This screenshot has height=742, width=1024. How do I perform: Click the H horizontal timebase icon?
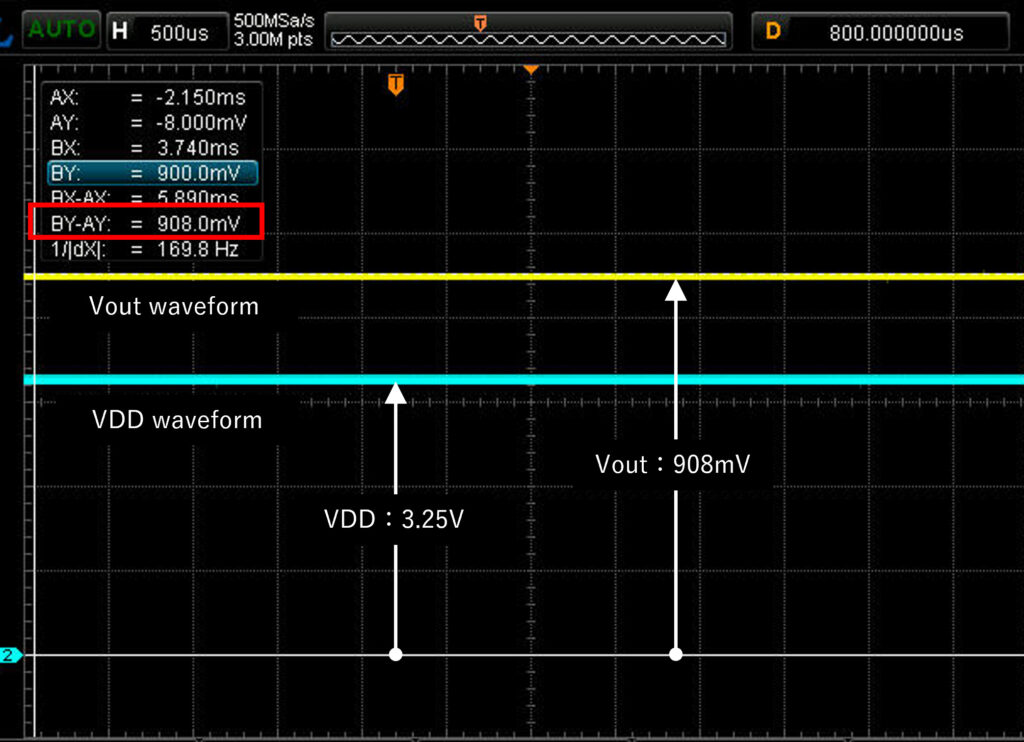tap(120, 32)
